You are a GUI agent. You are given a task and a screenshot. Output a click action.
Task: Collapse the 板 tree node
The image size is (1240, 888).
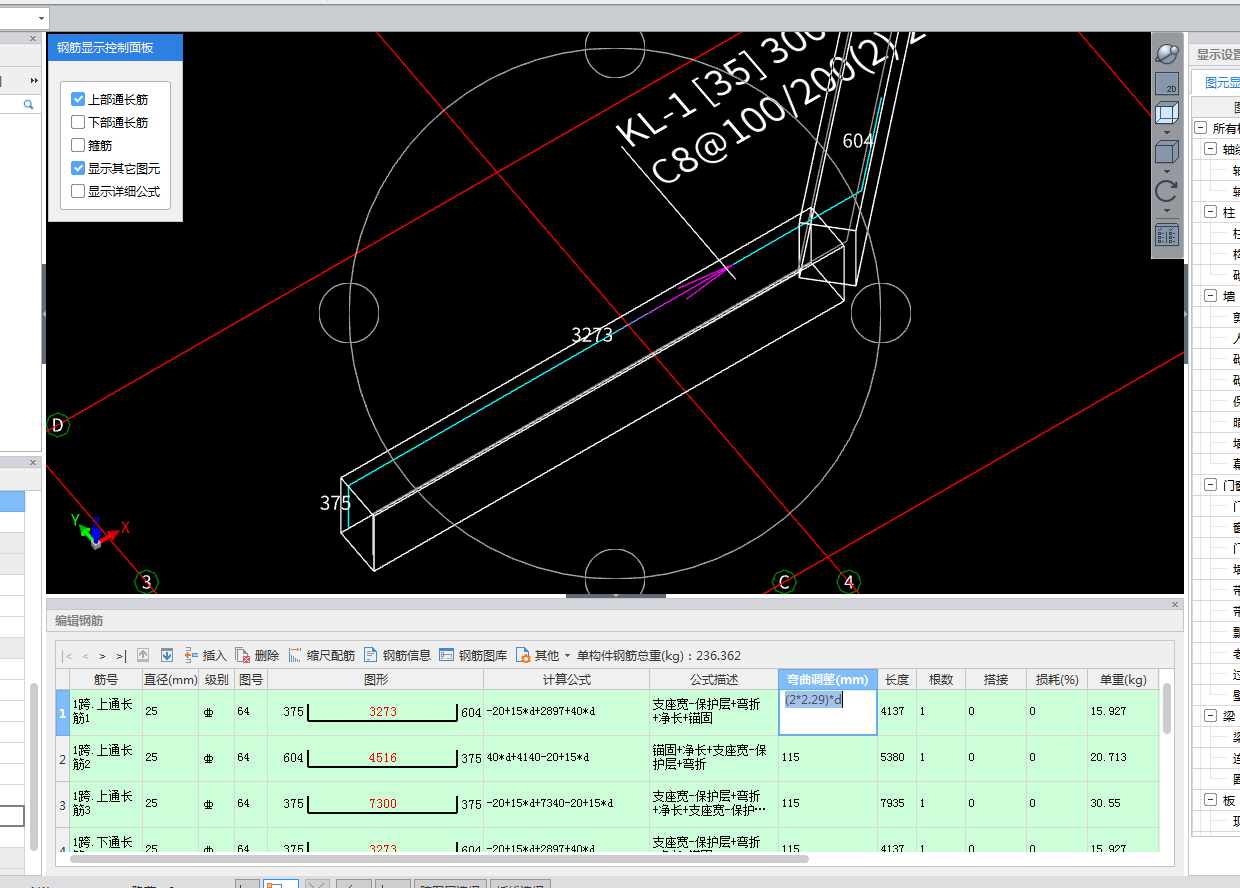[1210, 800]
